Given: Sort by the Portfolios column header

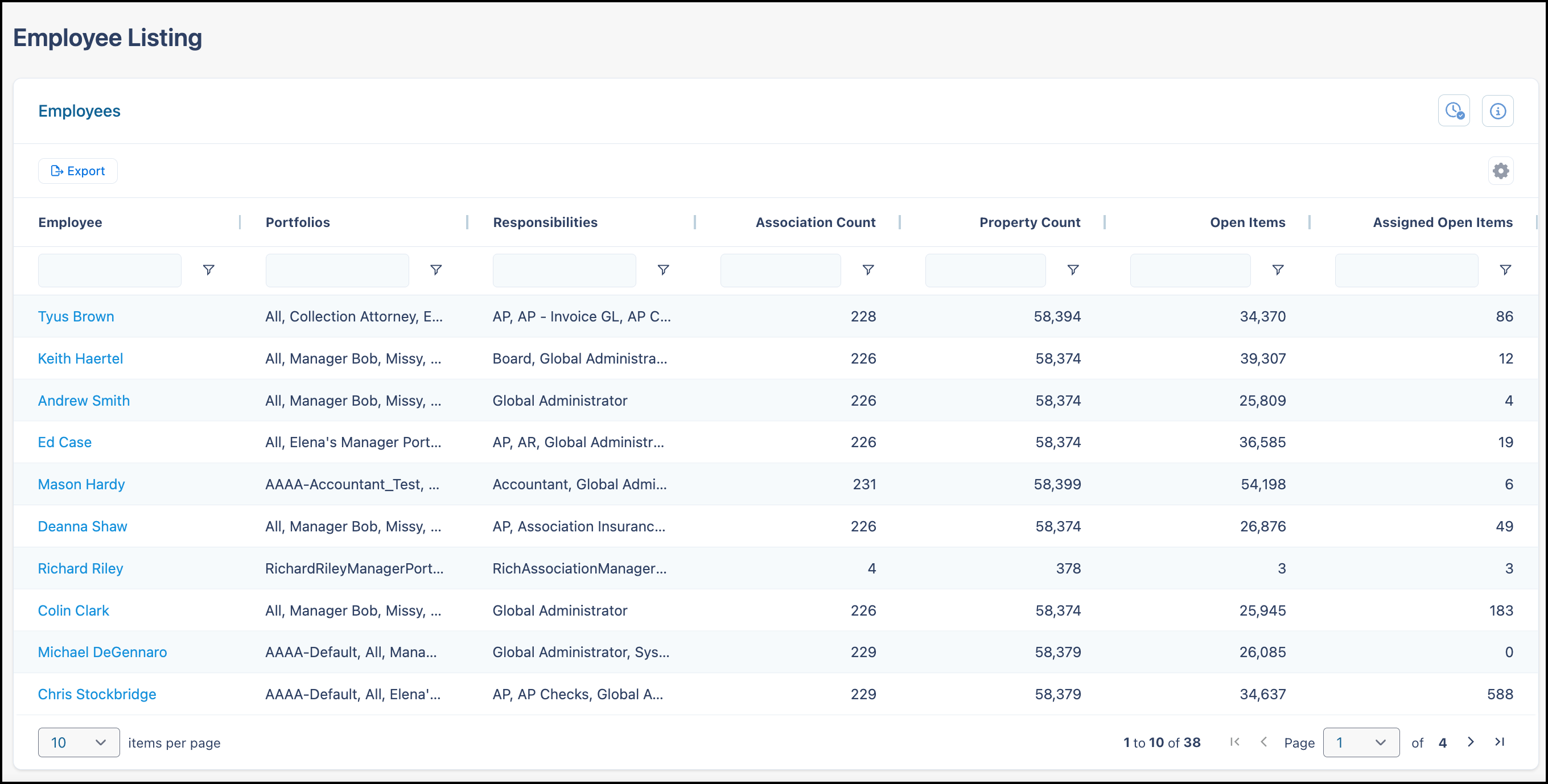Looking at the screenshot, I should pos(298,222).
